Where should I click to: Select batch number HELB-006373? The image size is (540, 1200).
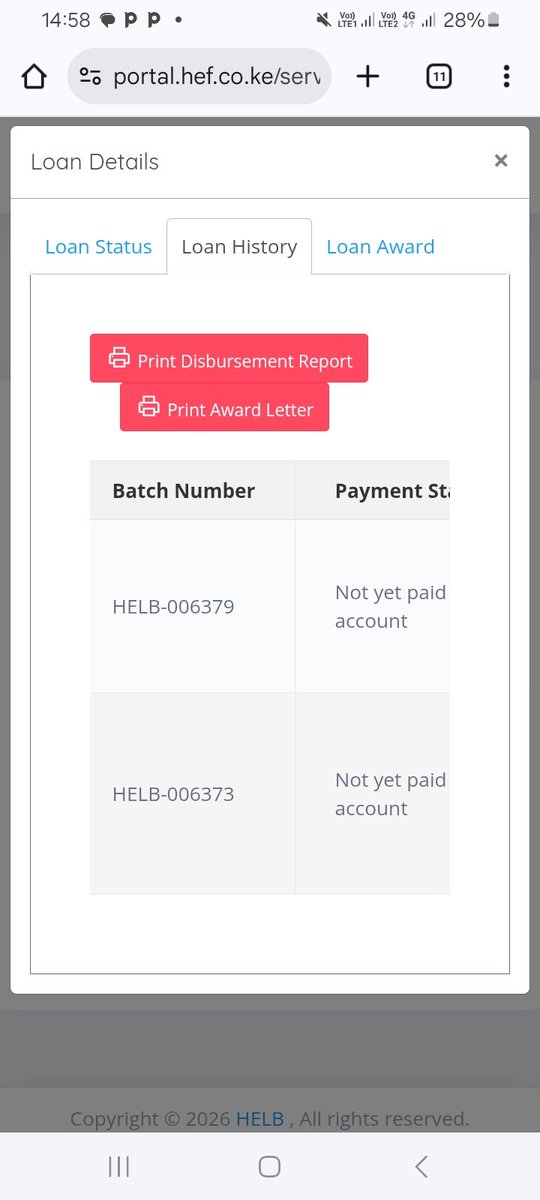click(x=173, y=795)
